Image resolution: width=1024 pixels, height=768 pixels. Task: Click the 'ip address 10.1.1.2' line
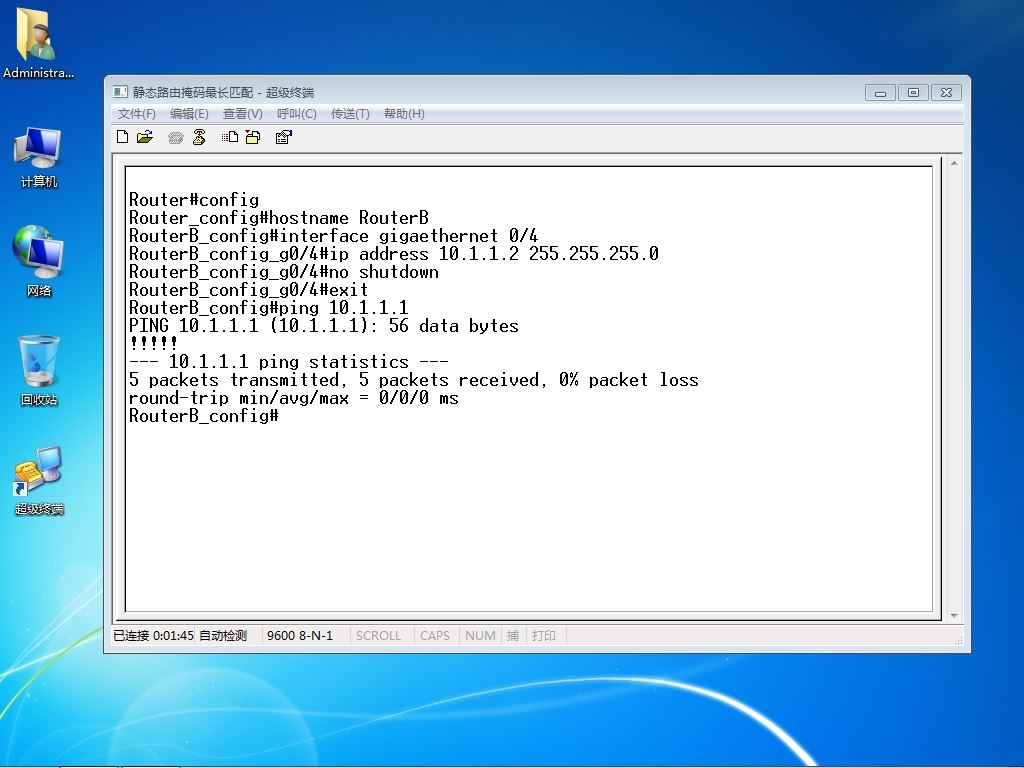(394, 254)
